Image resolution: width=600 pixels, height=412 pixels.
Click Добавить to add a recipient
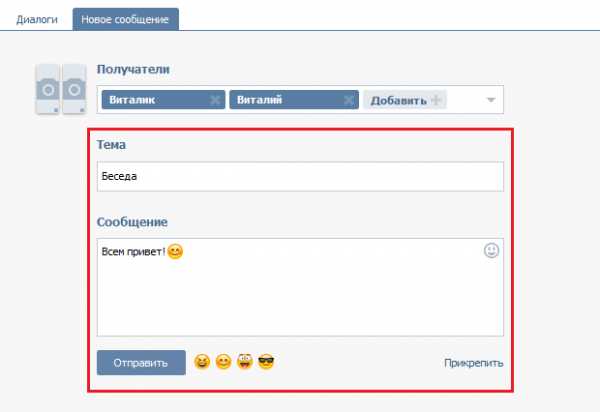click(405, 100)
